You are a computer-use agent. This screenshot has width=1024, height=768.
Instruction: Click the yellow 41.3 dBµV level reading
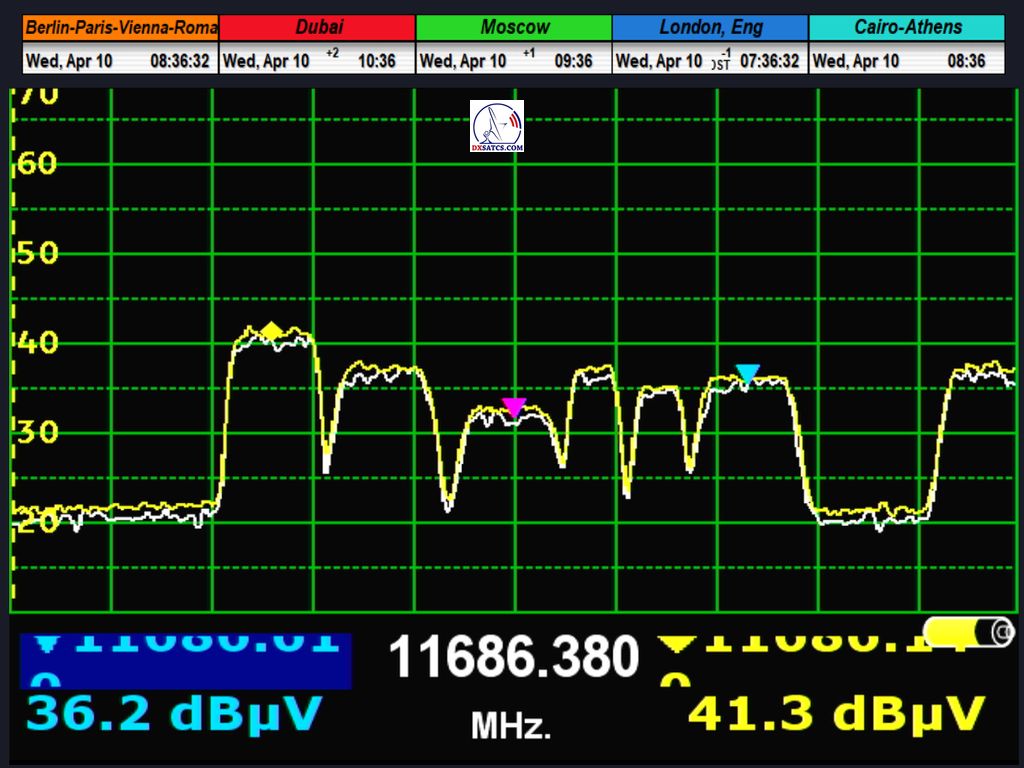click(837, 714)
